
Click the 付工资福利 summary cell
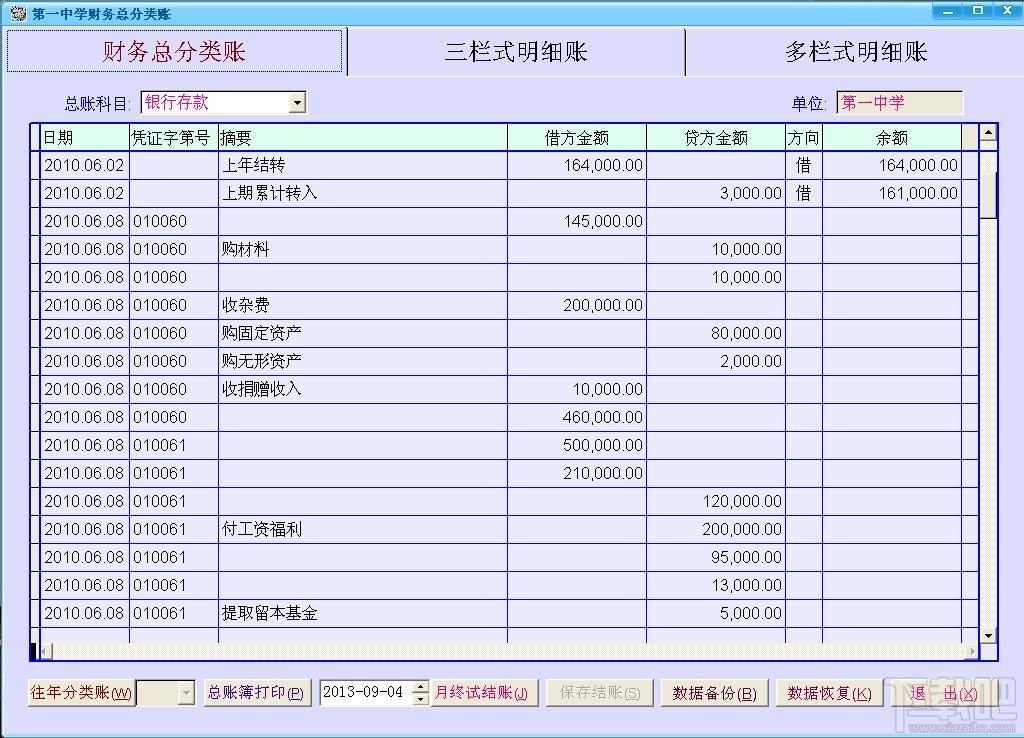pos(363,529)
